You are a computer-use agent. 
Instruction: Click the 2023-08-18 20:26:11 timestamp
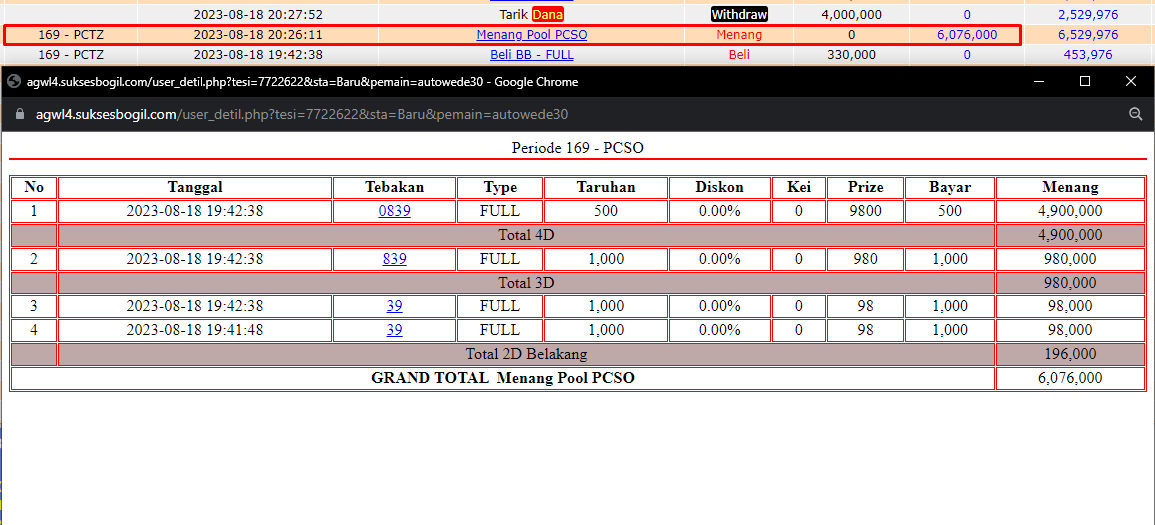point(258,35)
